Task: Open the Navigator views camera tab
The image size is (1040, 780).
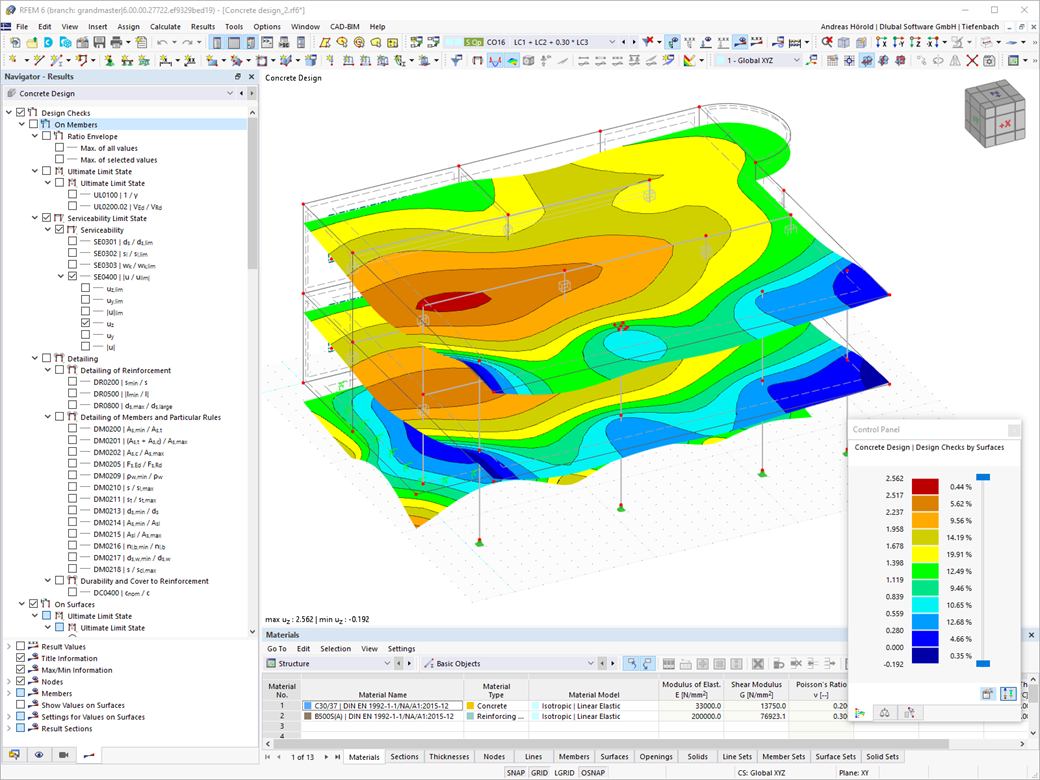Action: (64, 755)
